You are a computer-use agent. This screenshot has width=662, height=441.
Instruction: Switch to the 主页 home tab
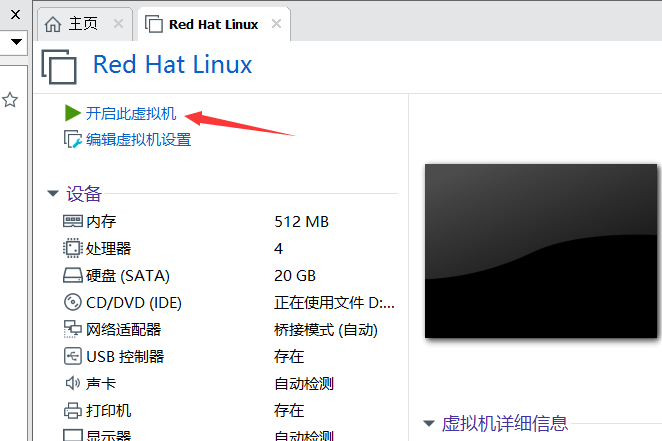click(84, 24)
